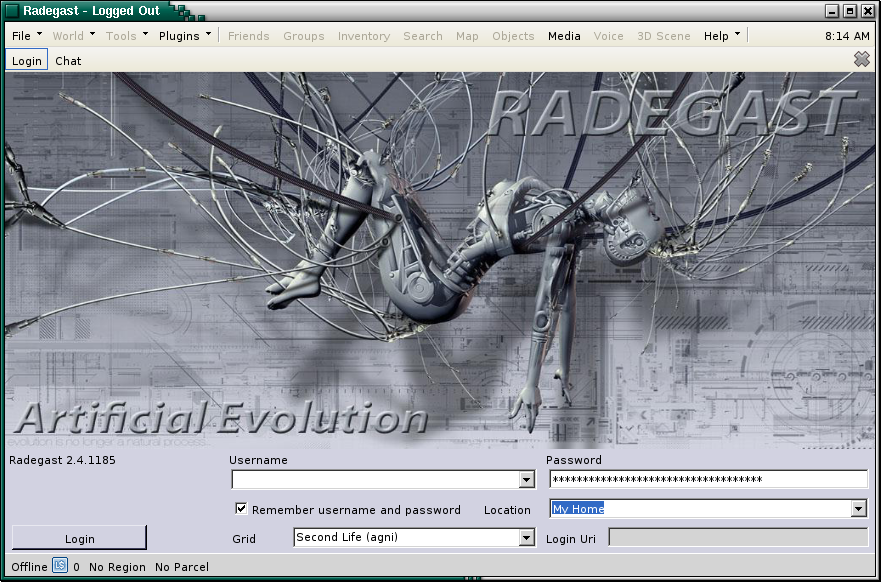
Task: Toggle Remember username and password checkbox
Action: (241, 509)
